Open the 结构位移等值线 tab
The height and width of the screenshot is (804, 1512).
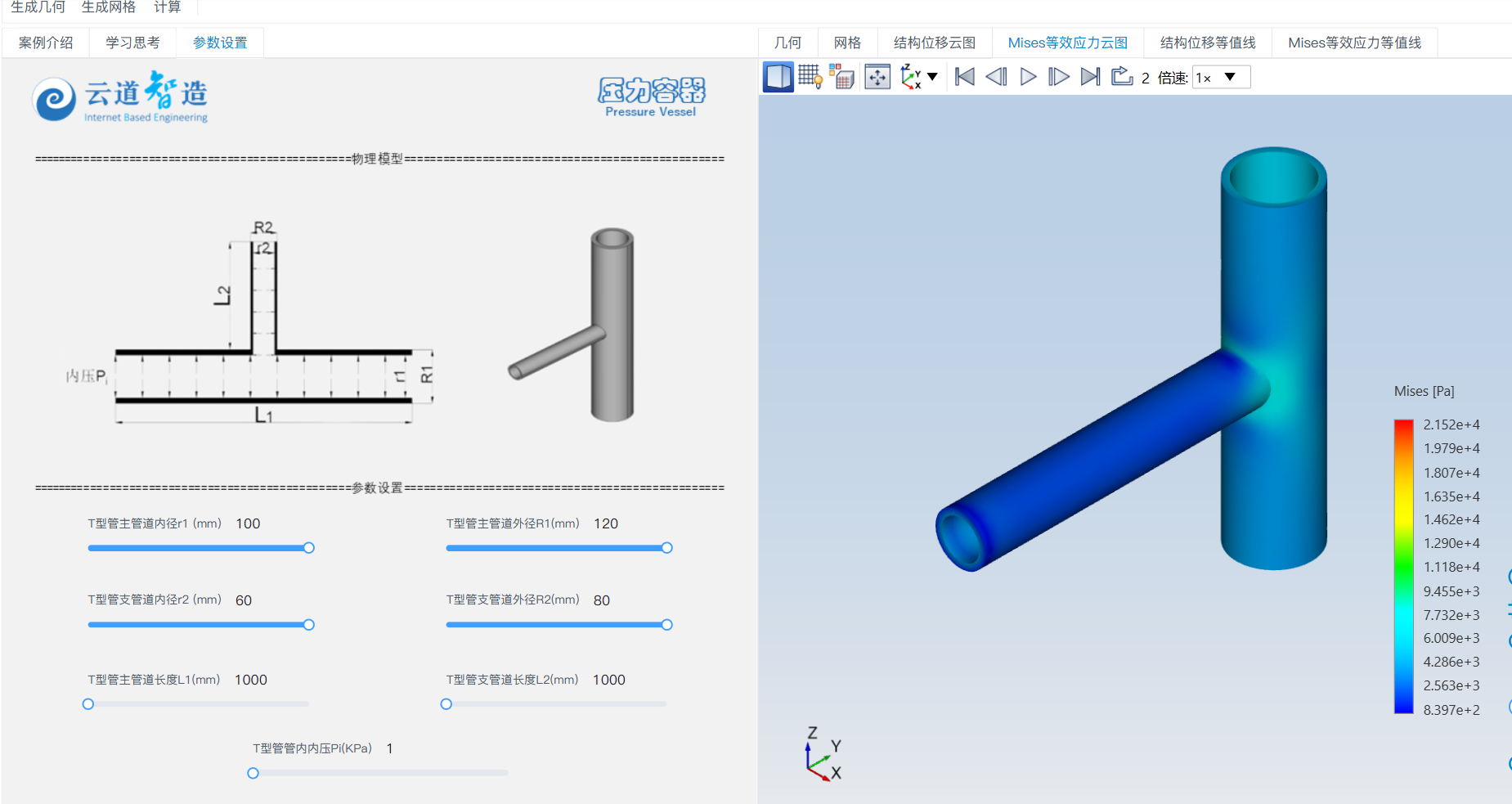(1207, 43)
